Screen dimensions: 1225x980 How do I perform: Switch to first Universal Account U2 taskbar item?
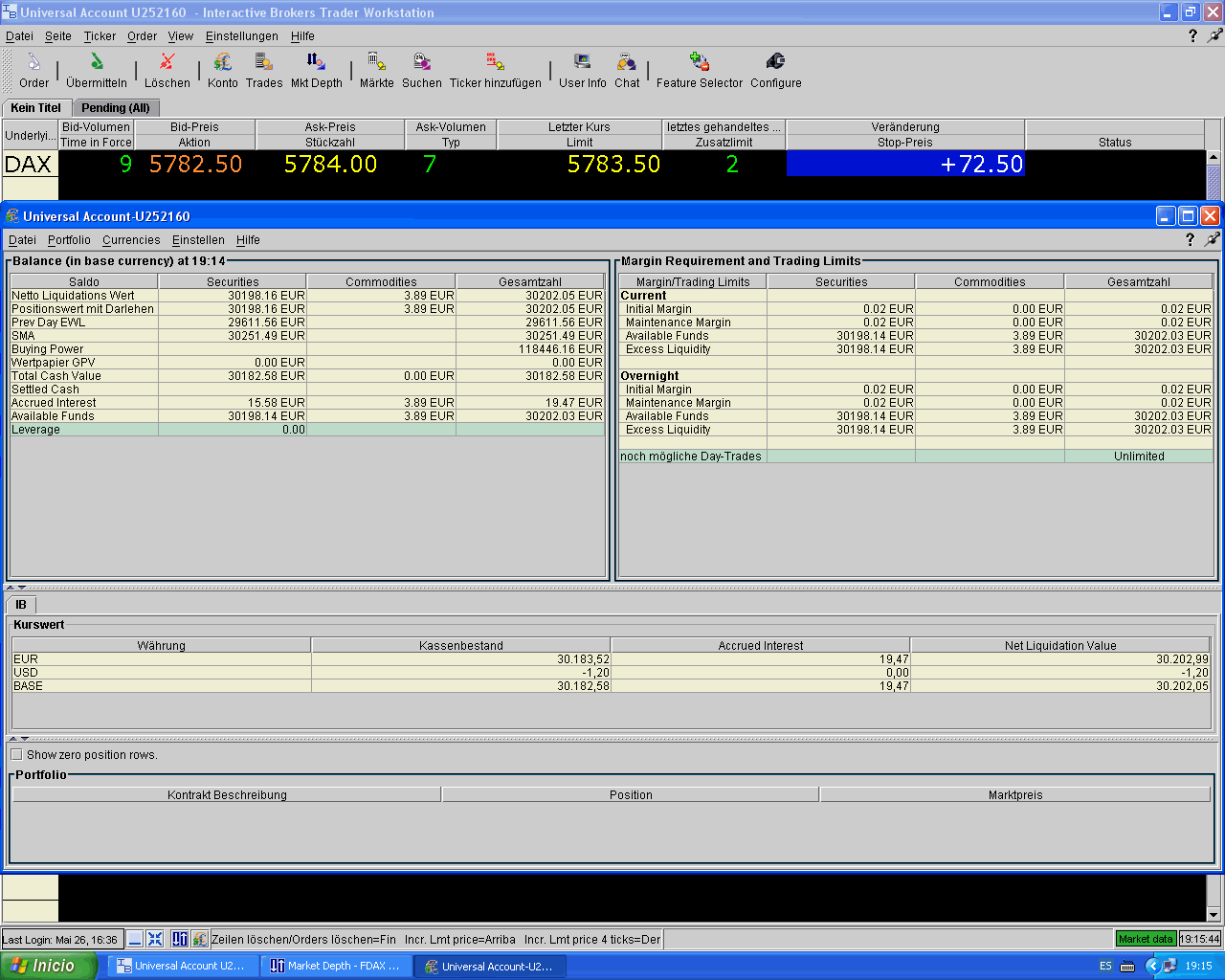click(182, 966)
